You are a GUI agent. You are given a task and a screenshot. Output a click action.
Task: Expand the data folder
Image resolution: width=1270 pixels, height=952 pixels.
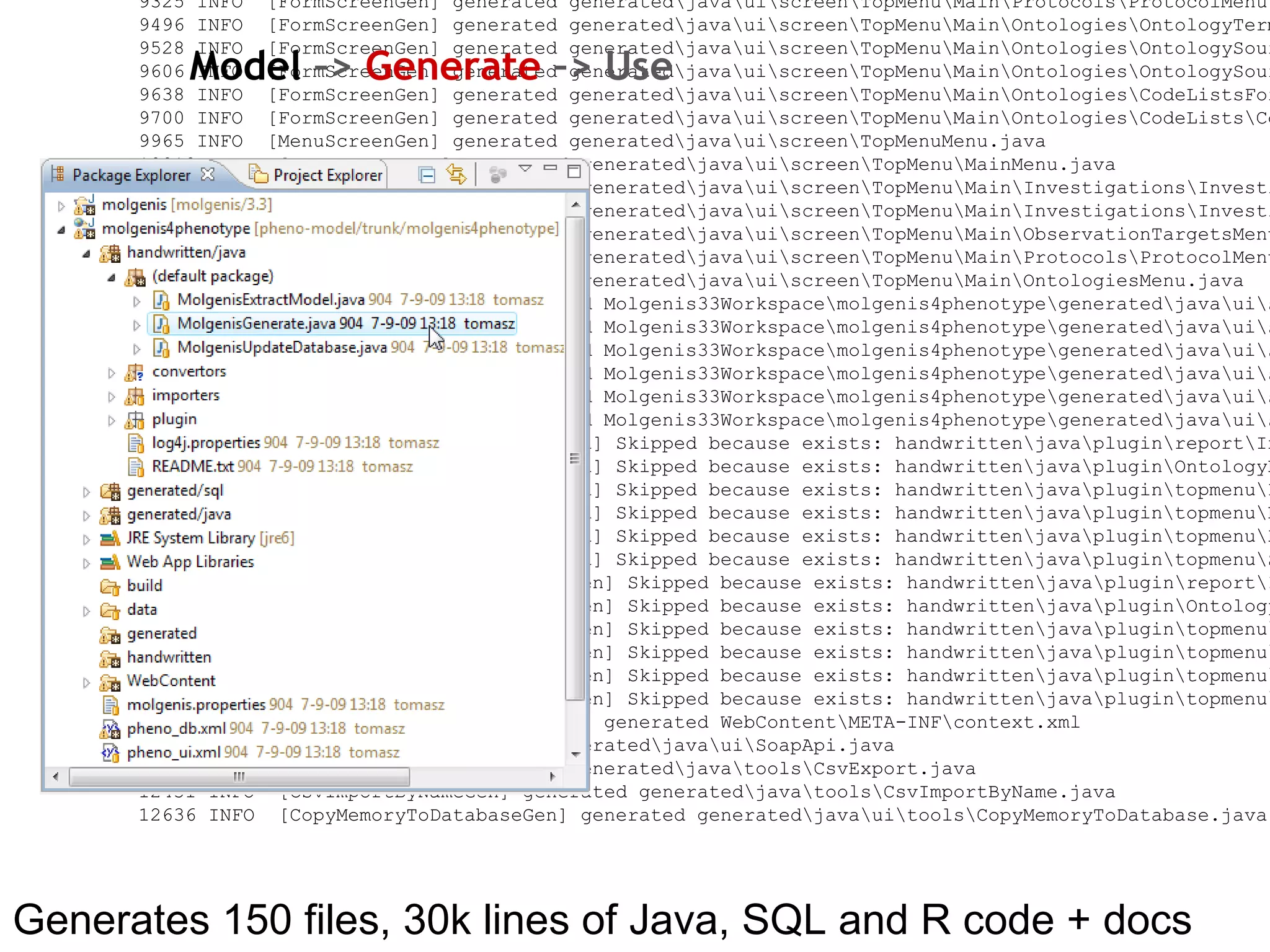click(x=86, y=611)
